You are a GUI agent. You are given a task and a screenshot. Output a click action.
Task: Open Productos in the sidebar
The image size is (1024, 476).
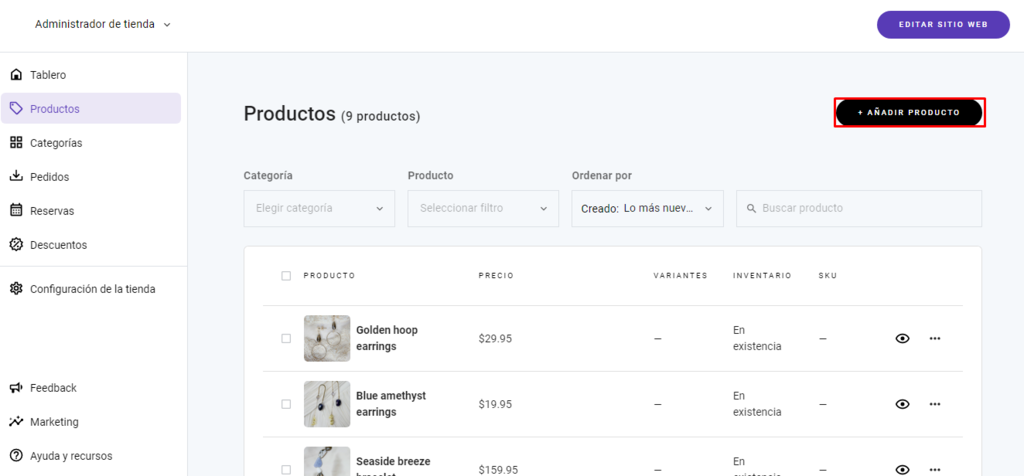[91, 108]
